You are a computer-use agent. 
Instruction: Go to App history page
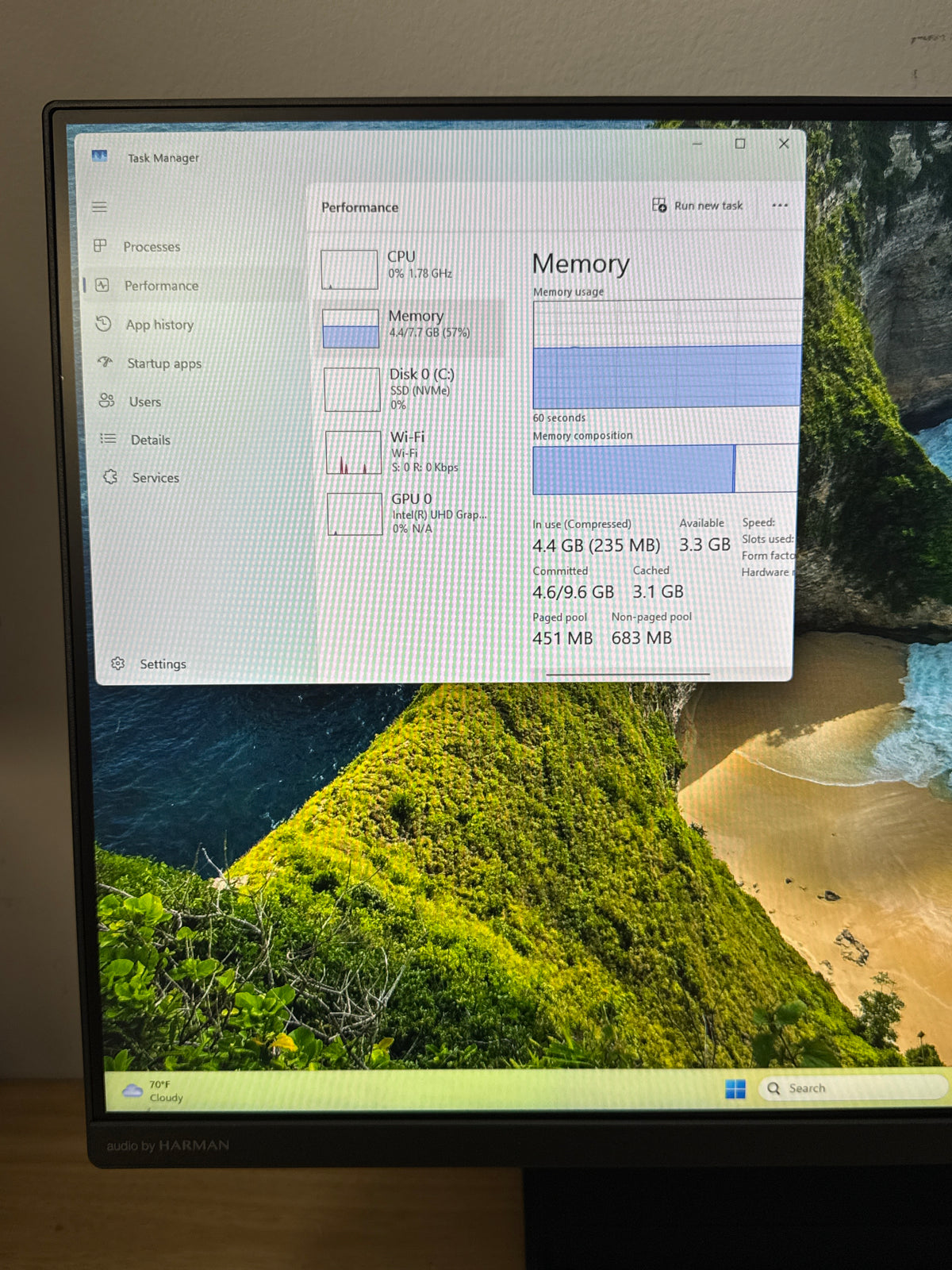(x=159, y=325)
